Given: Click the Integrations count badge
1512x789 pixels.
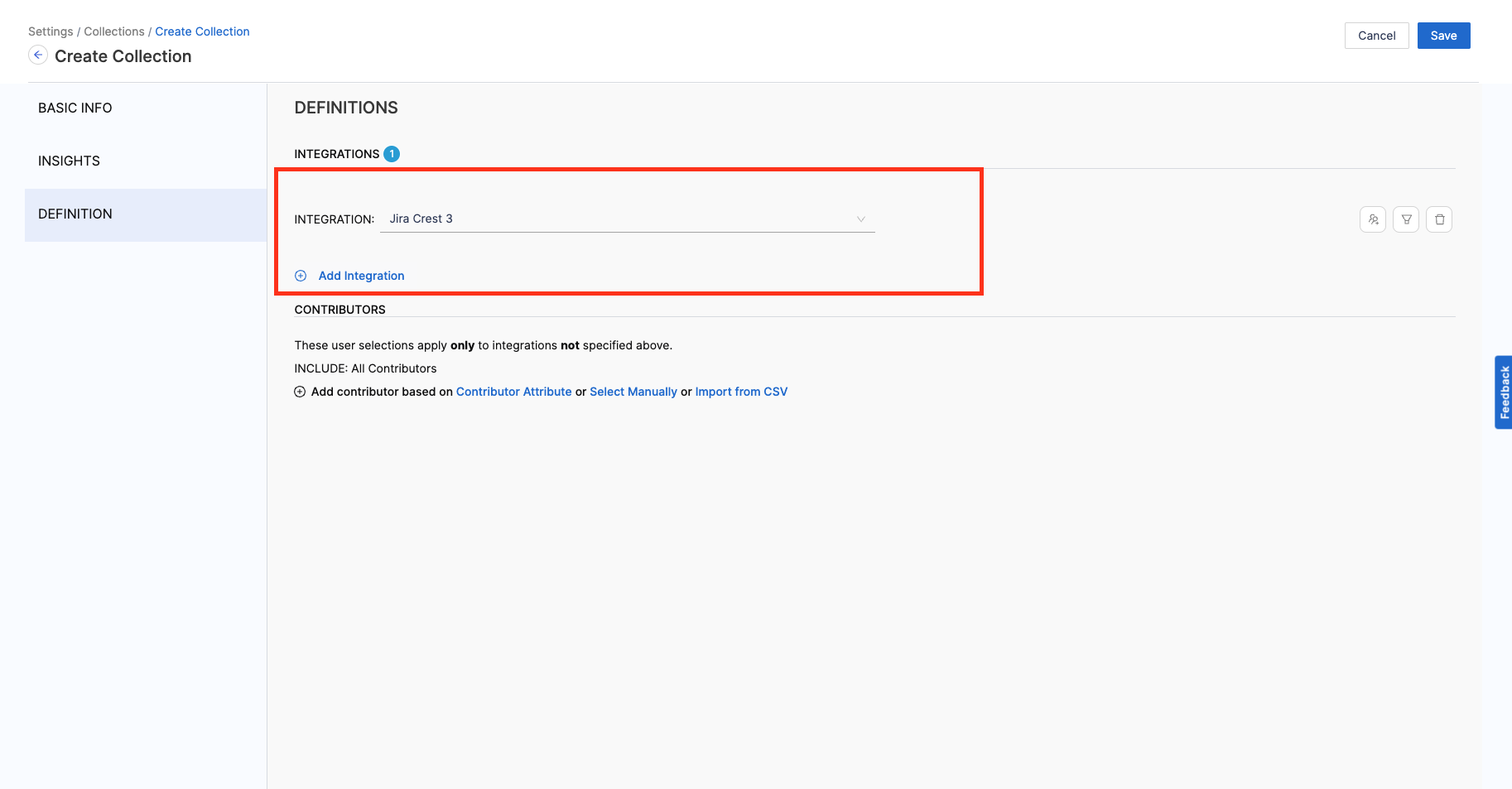Looking at the screenshot, I should (392, 154).
